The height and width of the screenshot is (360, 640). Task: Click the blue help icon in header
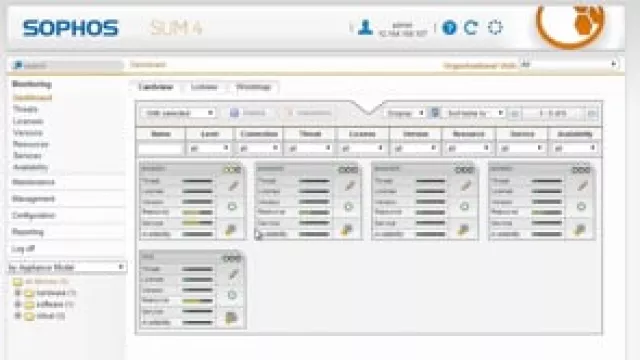click(449, 28)
